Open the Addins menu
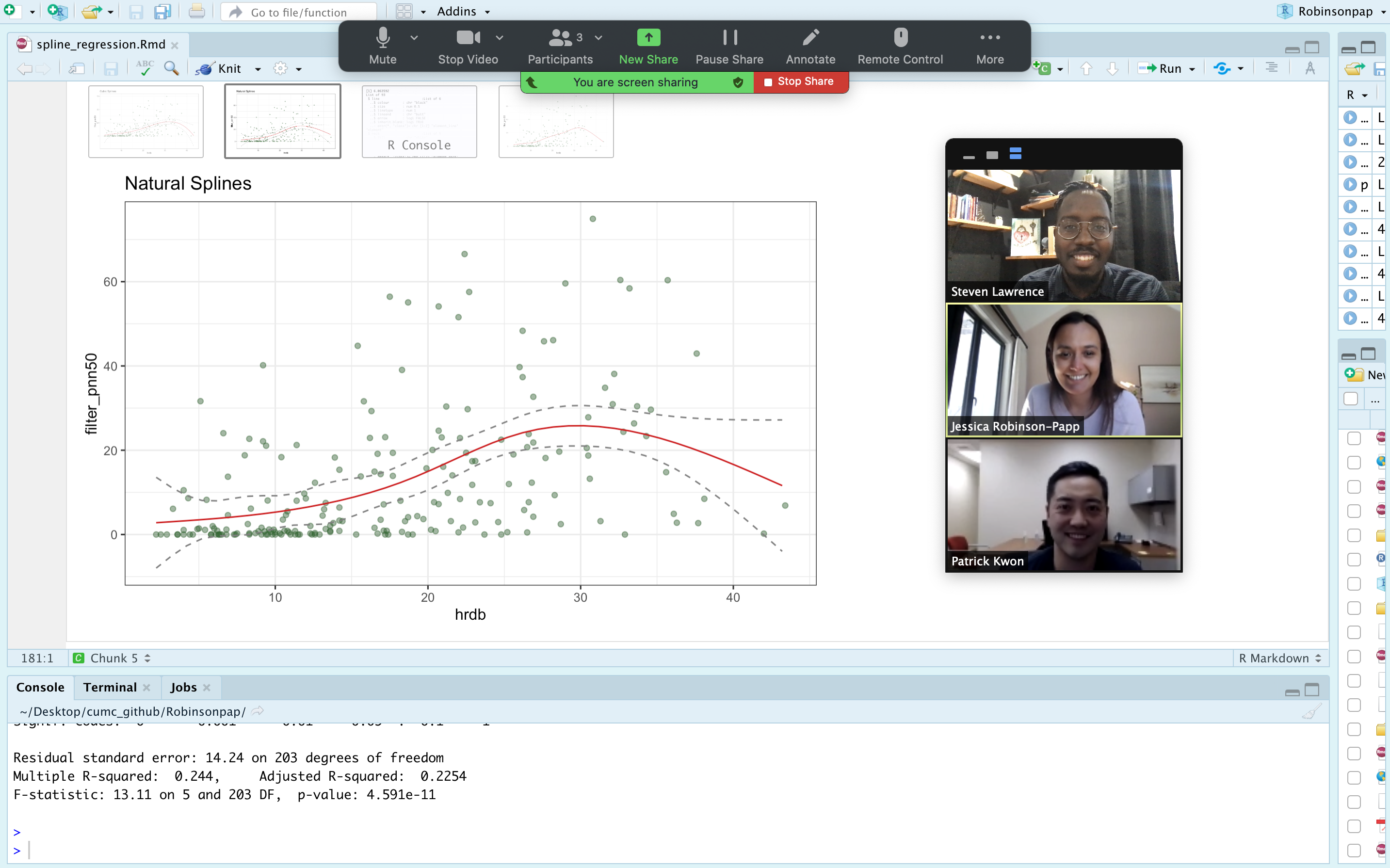Image resolution: width=1390 pixels, height=868 pixels. point(463,11)
